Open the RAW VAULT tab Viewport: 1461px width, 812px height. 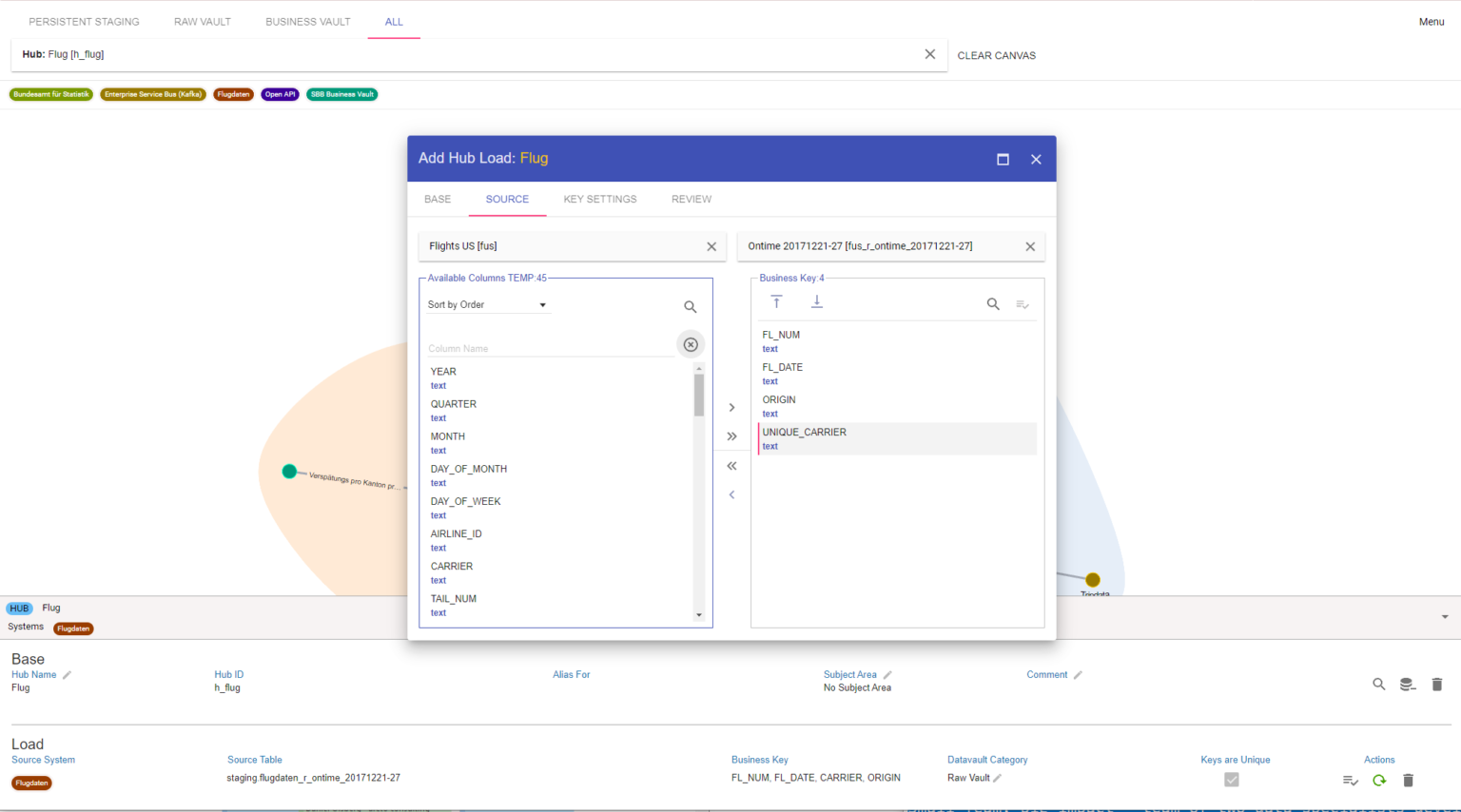click(202, 21)
